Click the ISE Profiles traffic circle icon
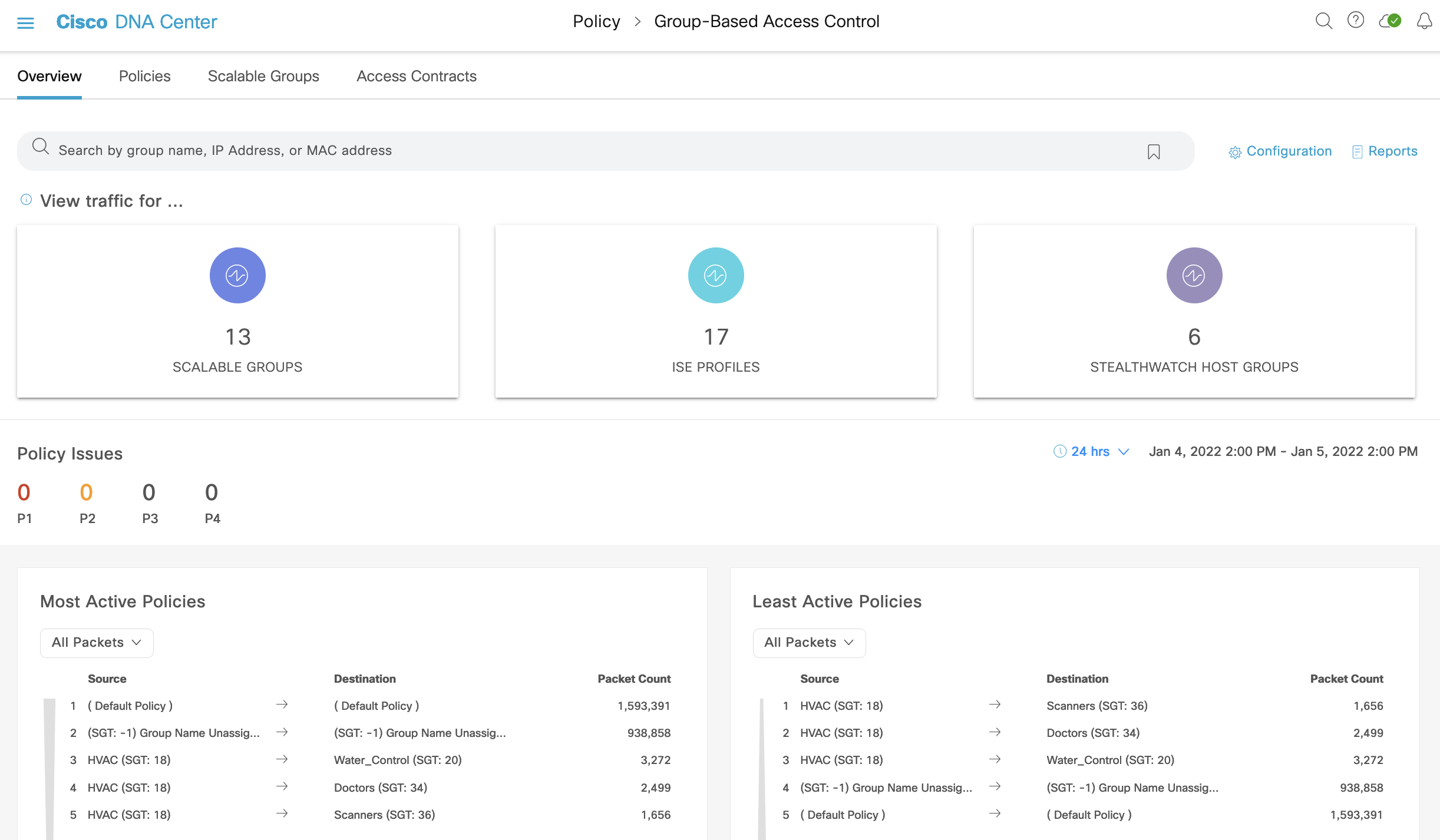The height and width of the screenshot is (840, 1440). 716,275
